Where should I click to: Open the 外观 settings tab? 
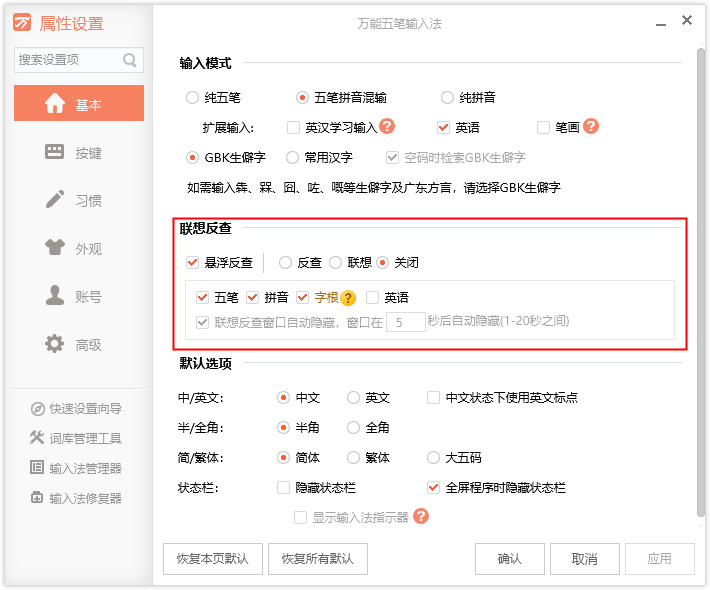click(78, 249)
